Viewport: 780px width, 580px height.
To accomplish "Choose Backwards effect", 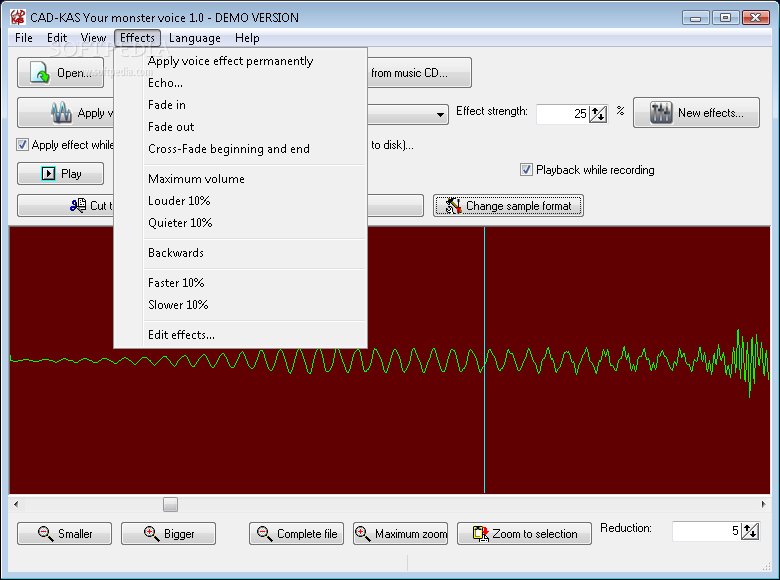I will (241, 253).
